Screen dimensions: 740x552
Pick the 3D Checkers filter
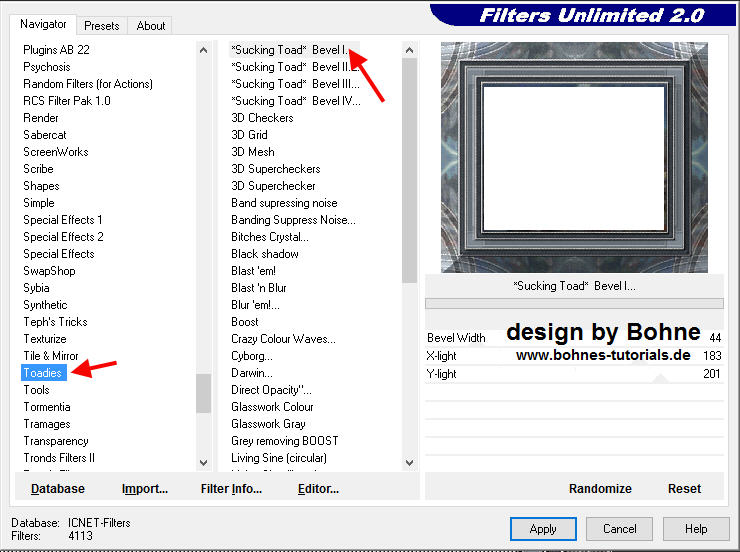click(262, 118)
